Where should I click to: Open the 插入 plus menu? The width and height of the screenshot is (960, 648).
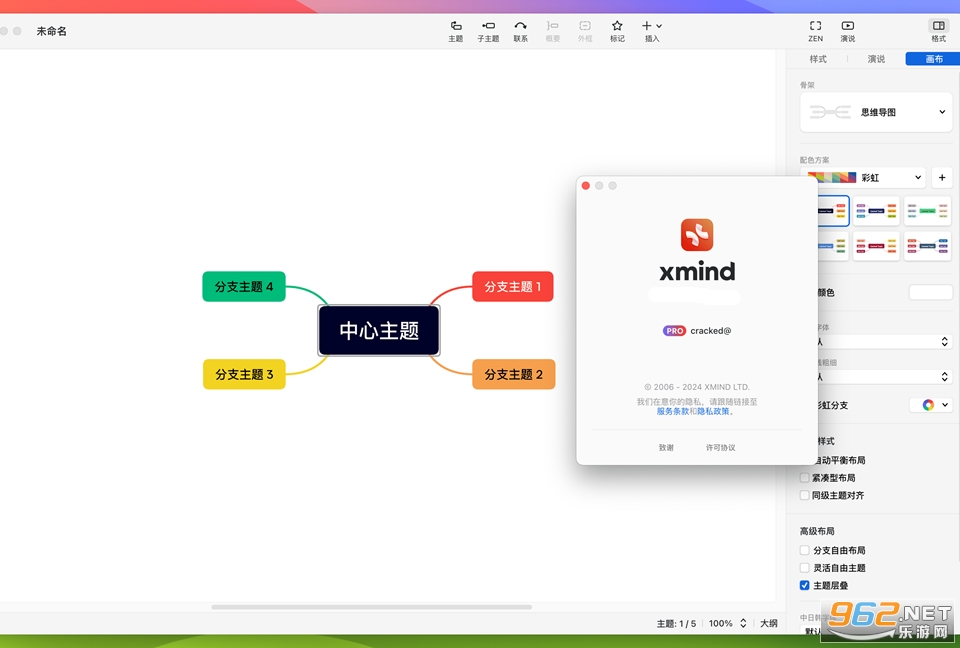tap(651, 31)
